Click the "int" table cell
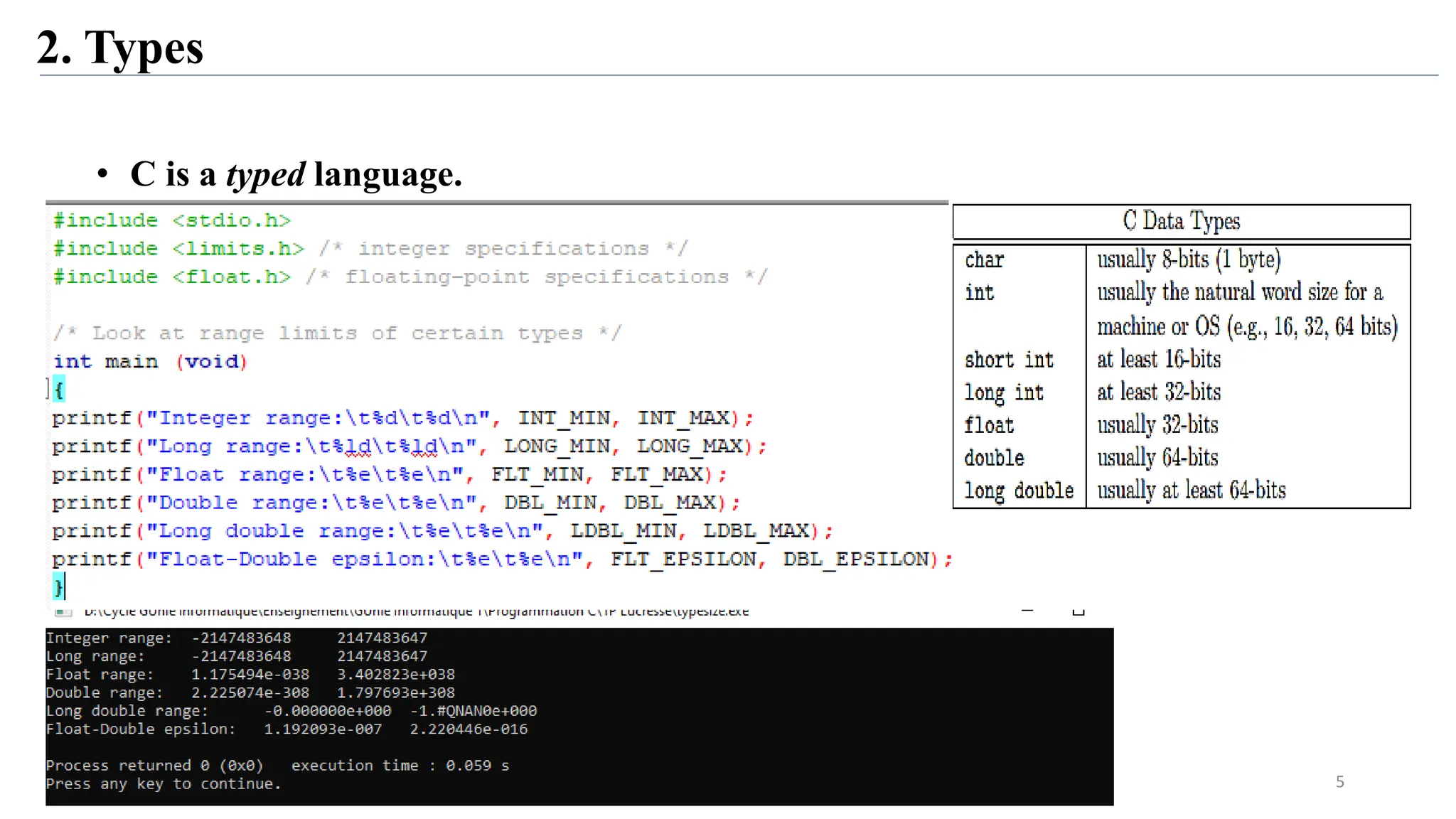Viewport: 1456px width, 819px height. tap(980, 292)
